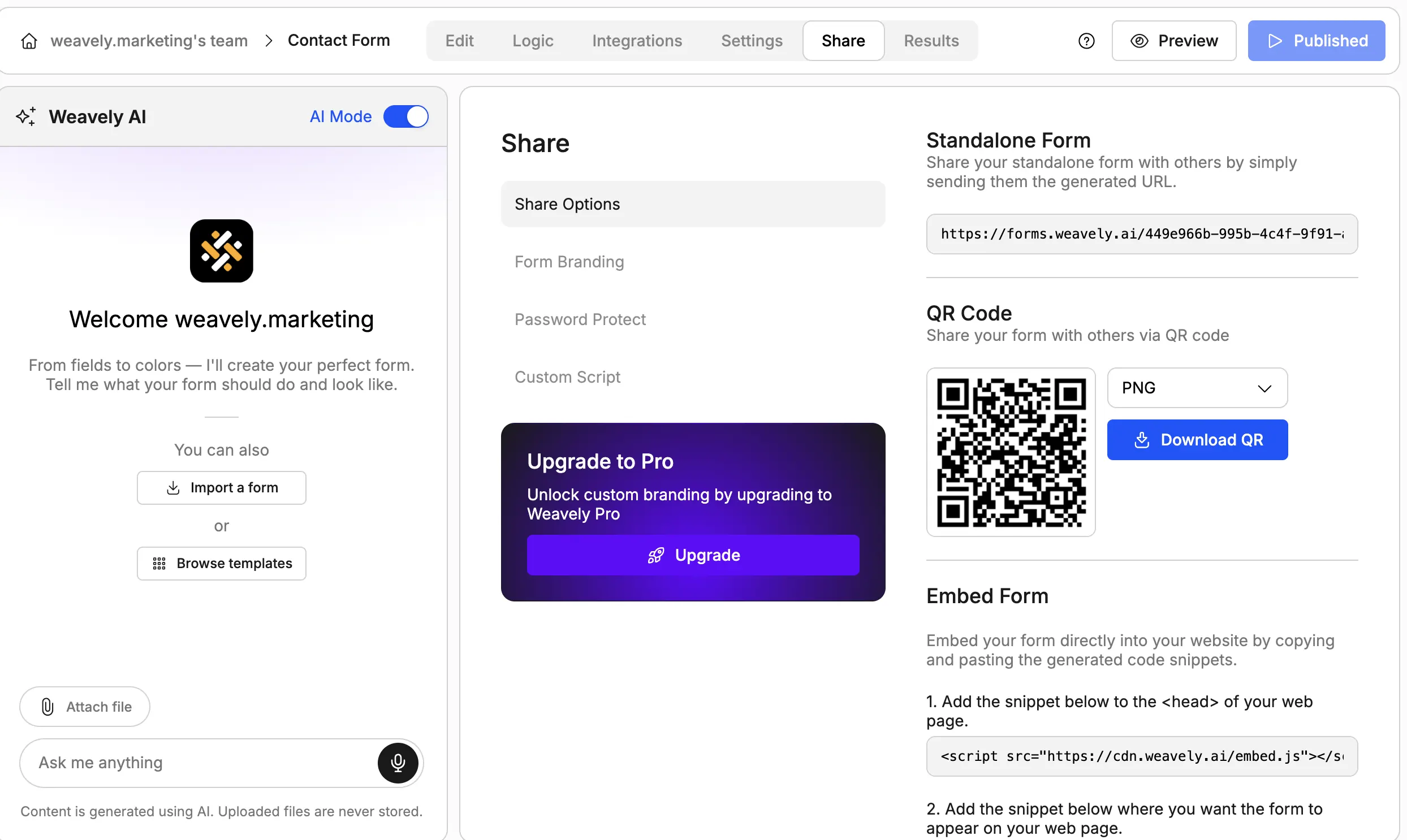This screenshot has height=840, width=1407.
Task: Click the Ask me anything input field
Action: point(198,763)
